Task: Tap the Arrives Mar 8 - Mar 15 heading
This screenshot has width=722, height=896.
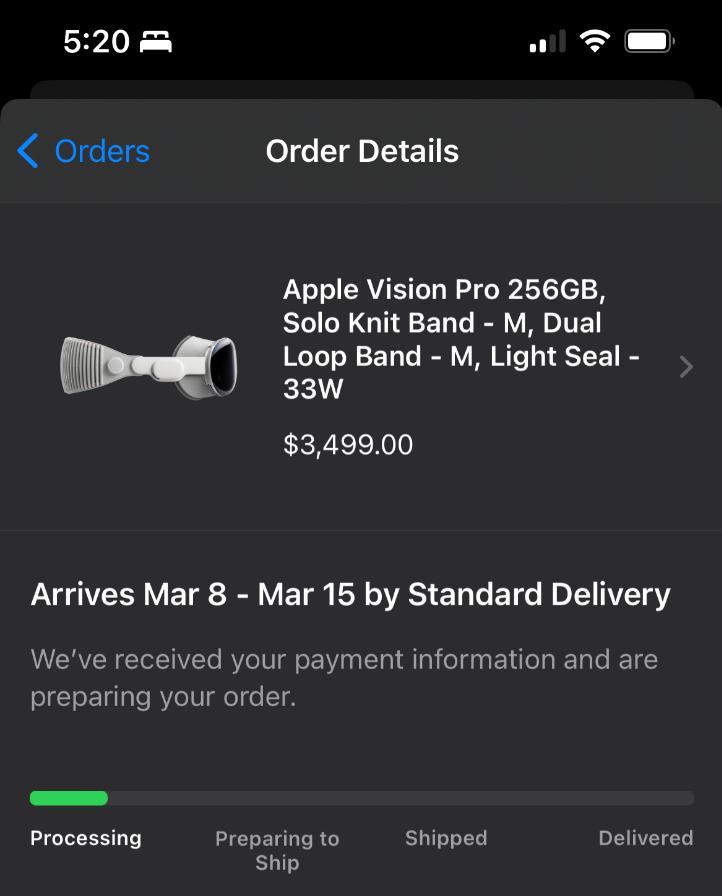Action: 350,595
